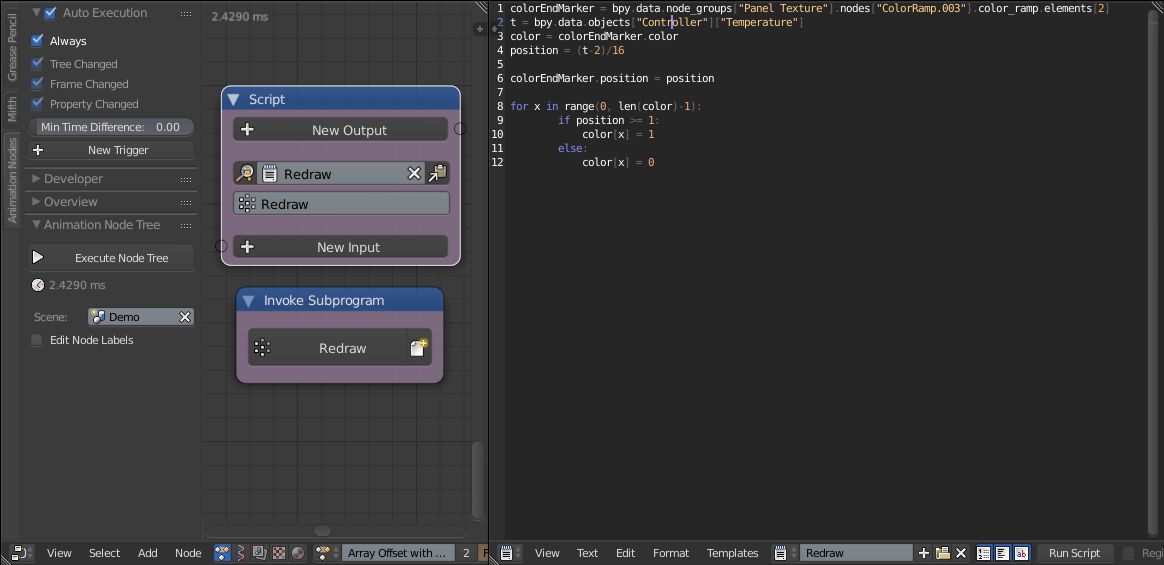Viewport: 1164px width, 565px height.
Task: Click New Input in Script node
Action: click(x=341, y=246)
